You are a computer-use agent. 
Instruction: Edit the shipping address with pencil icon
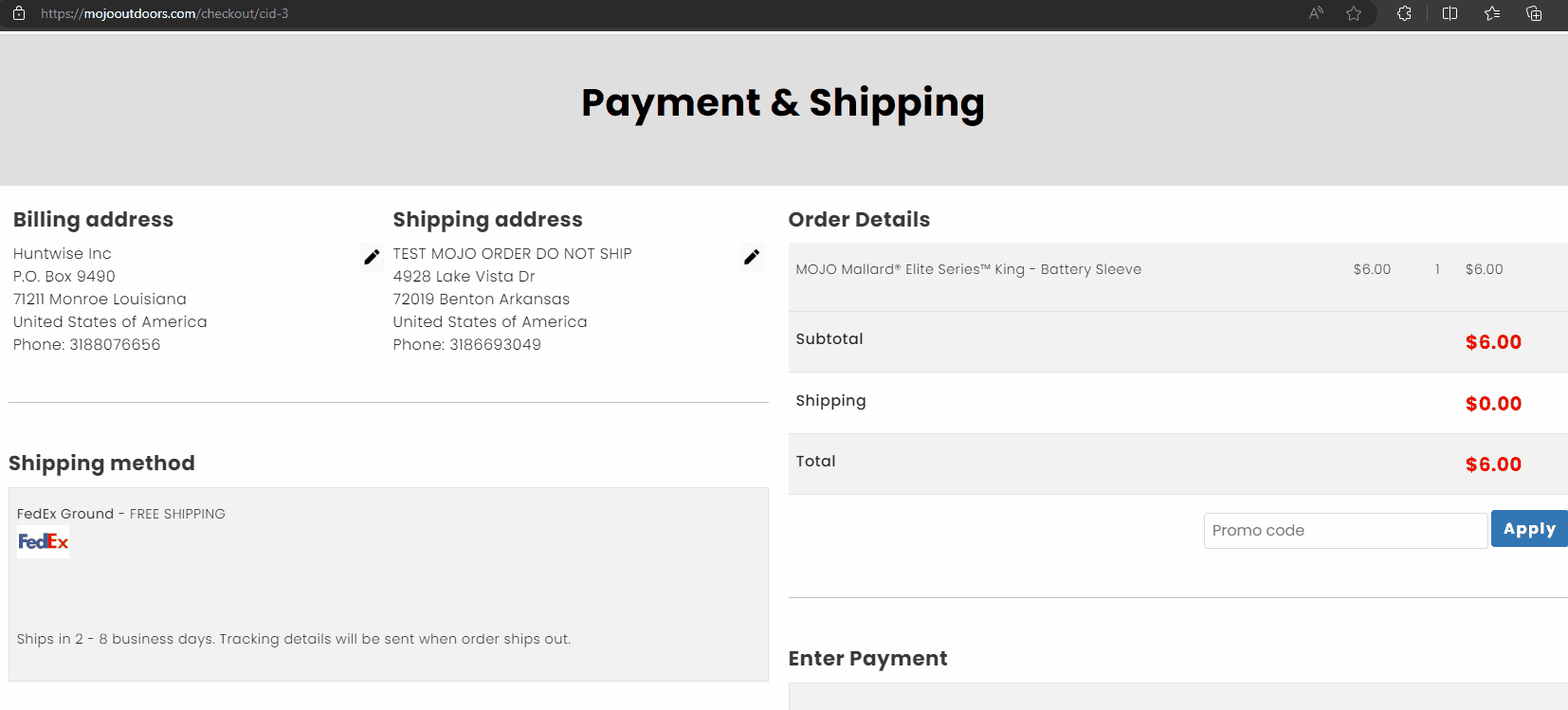click(x=752, y=257)
